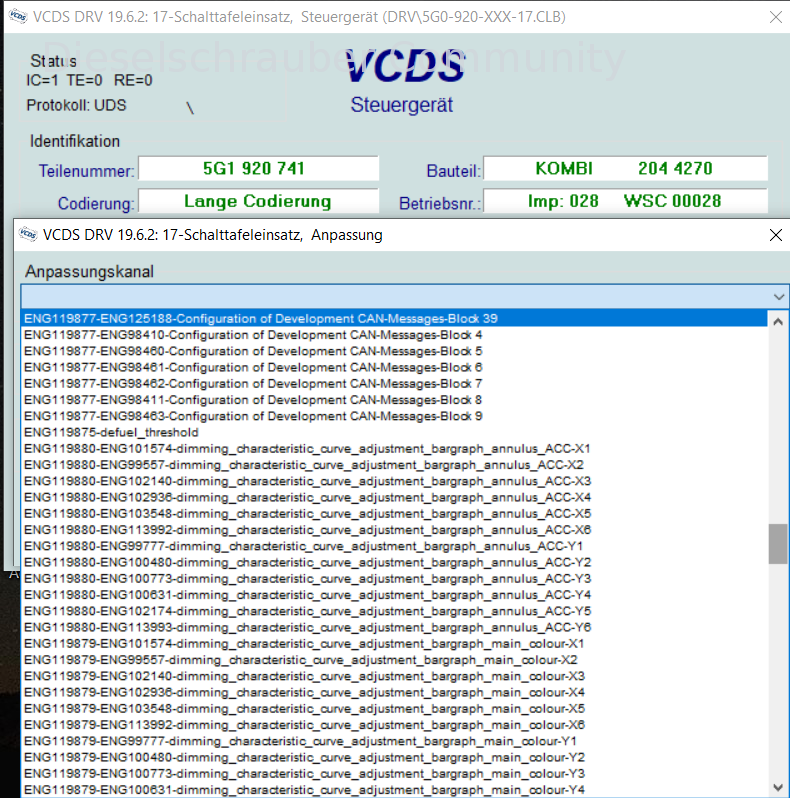
Task: Pick bargraph_main_colour-Y3 channel
Action: pyautogui.click(x=394, y=774)
